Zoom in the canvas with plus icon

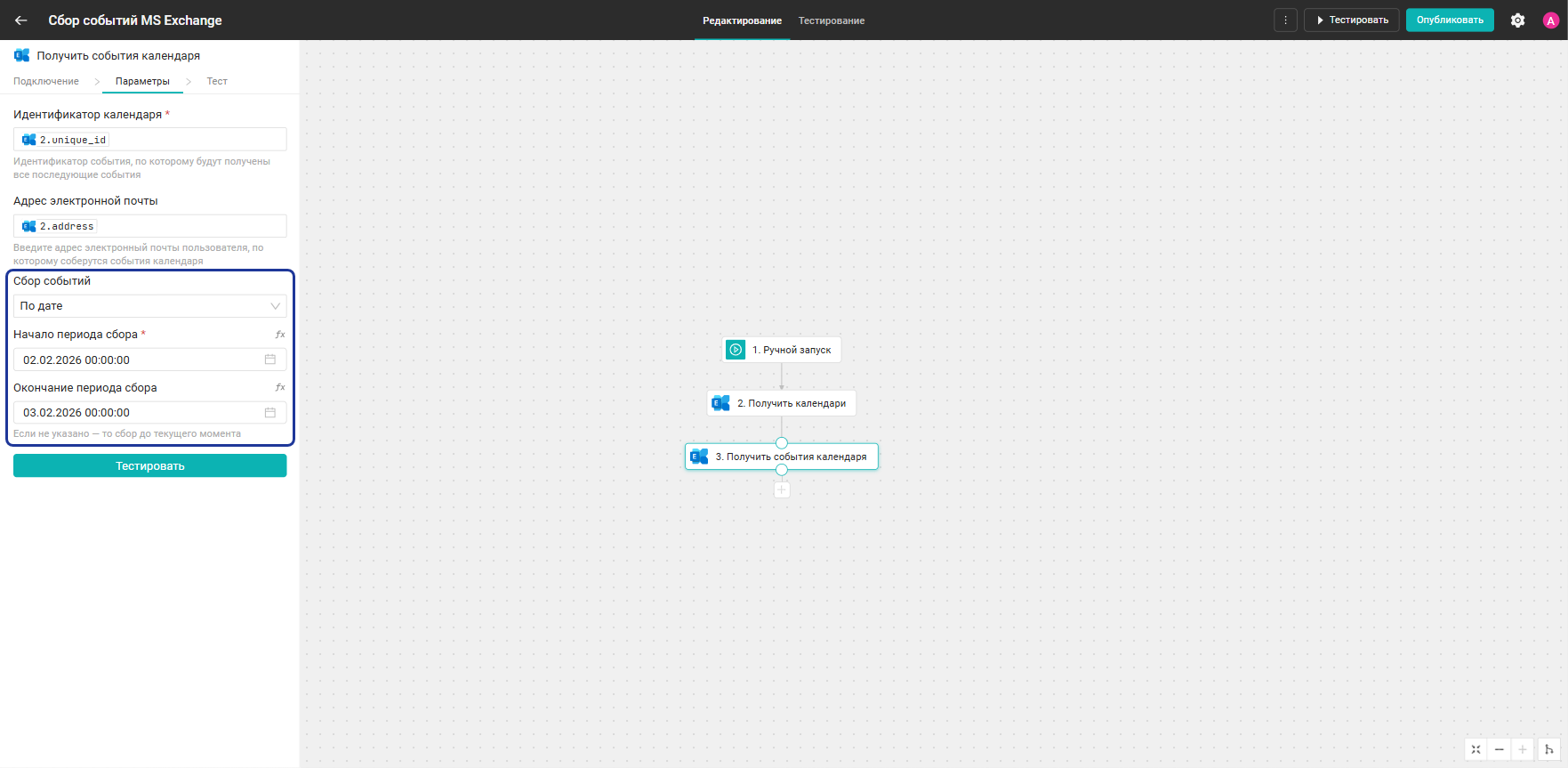tap(1523, 749)
